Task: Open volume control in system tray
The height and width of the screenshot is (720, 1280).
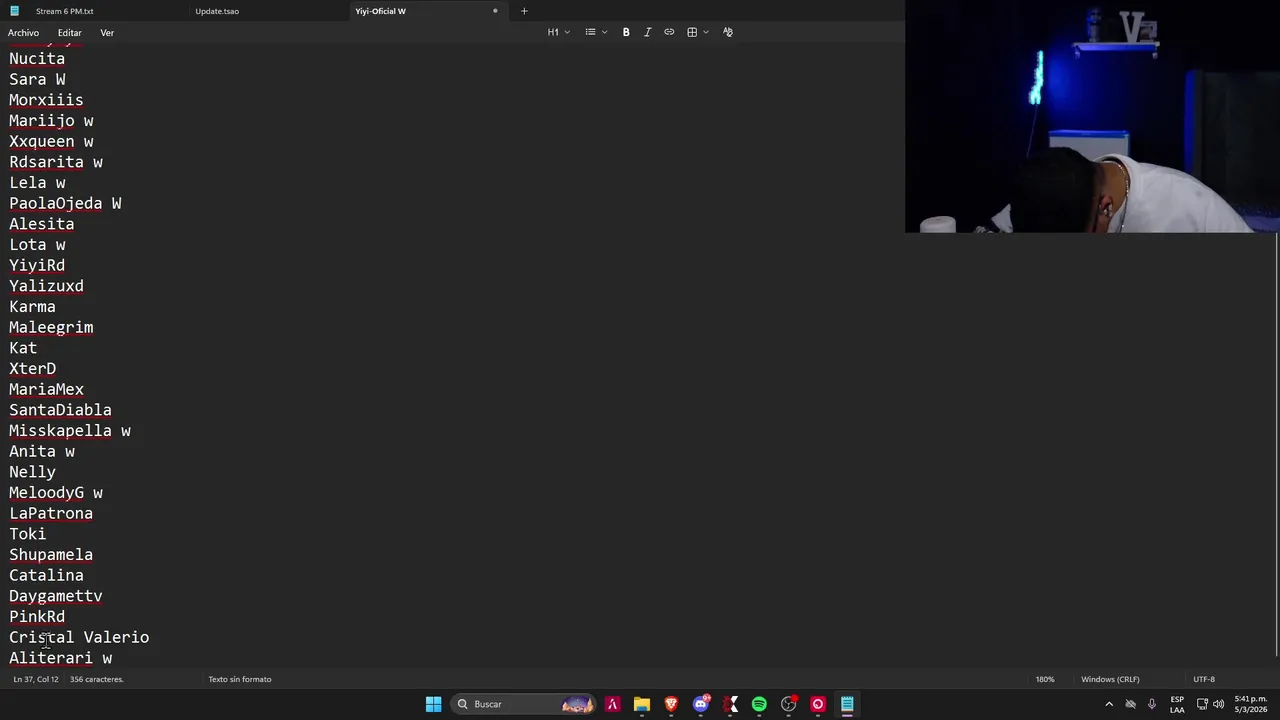Action: (x=1220, y=704)
